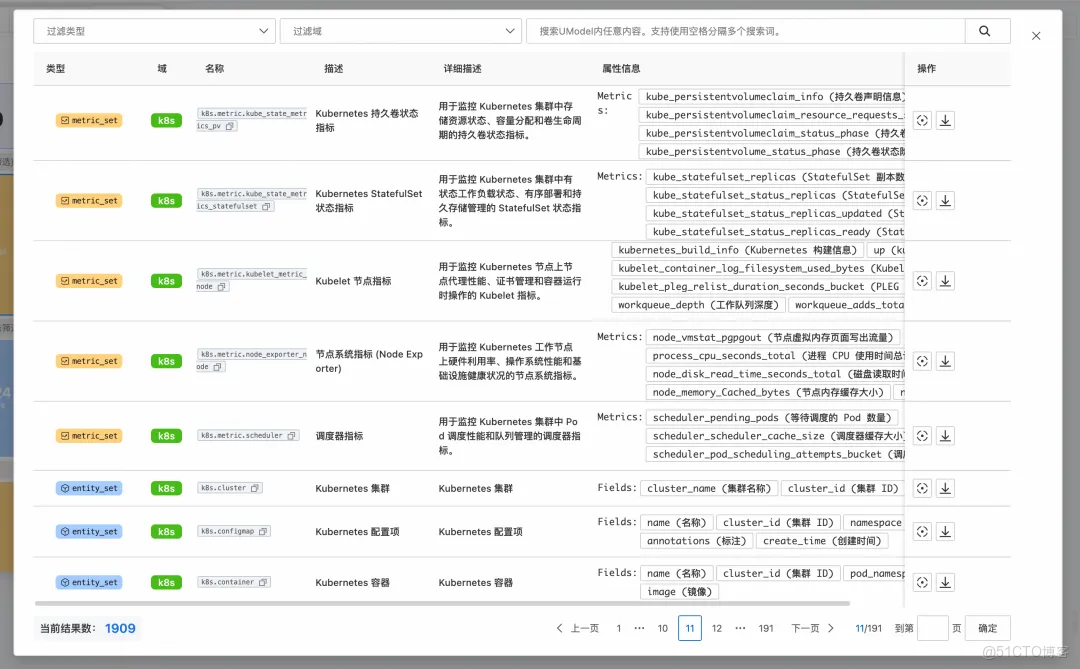
Task: Click the 确定 confirm button
Action: pos(986,627)
